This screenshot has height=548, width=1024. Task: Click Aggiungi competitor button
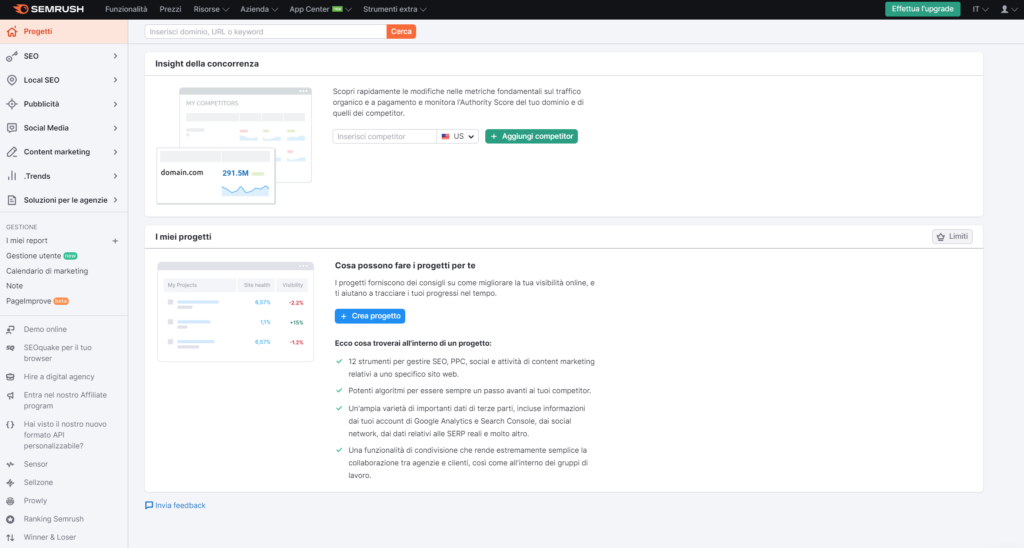(x=531, y=137)
